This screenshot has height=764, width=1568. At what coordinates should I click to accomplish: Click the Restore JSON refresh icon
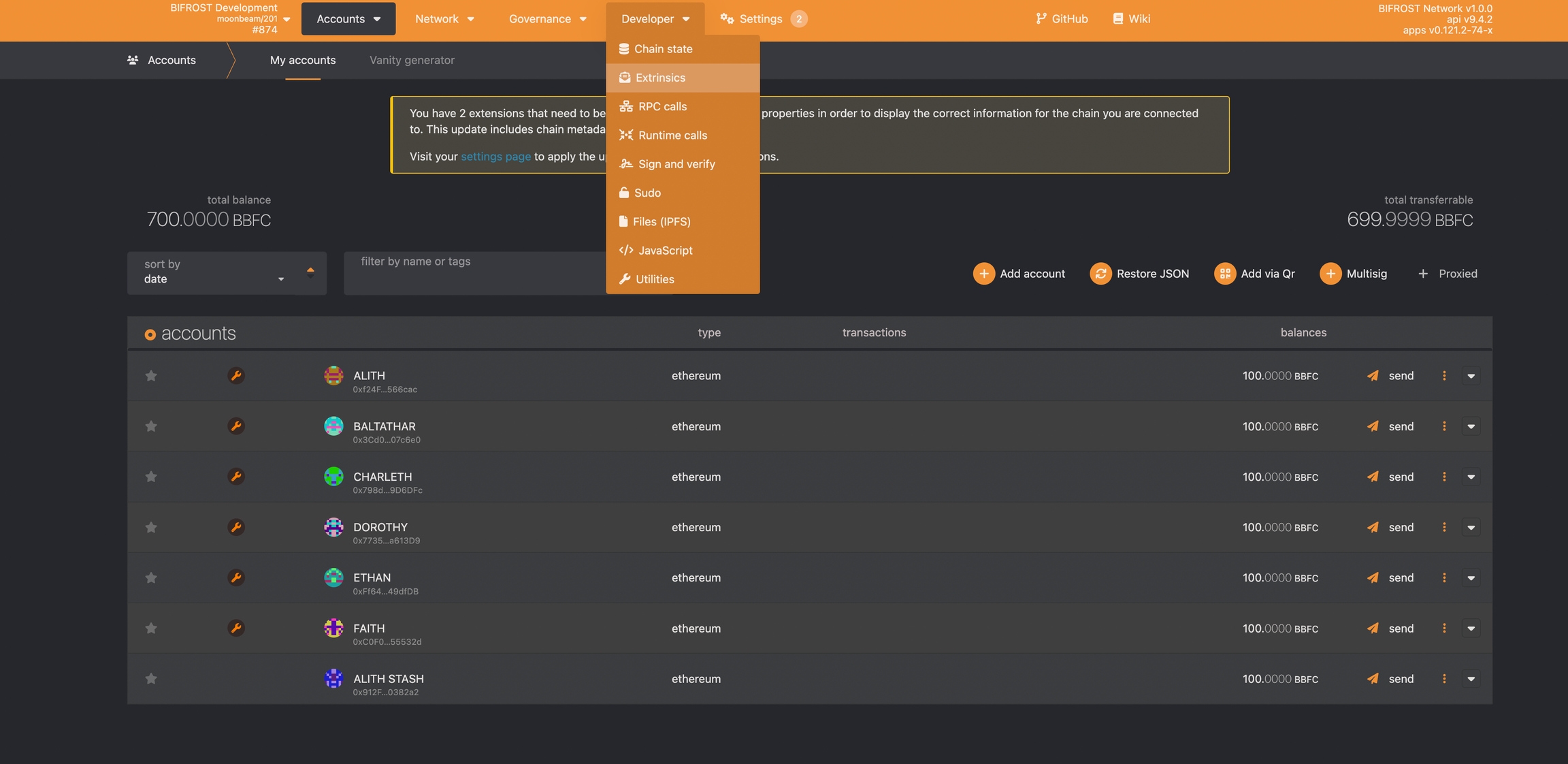[x=1100, y=274]
